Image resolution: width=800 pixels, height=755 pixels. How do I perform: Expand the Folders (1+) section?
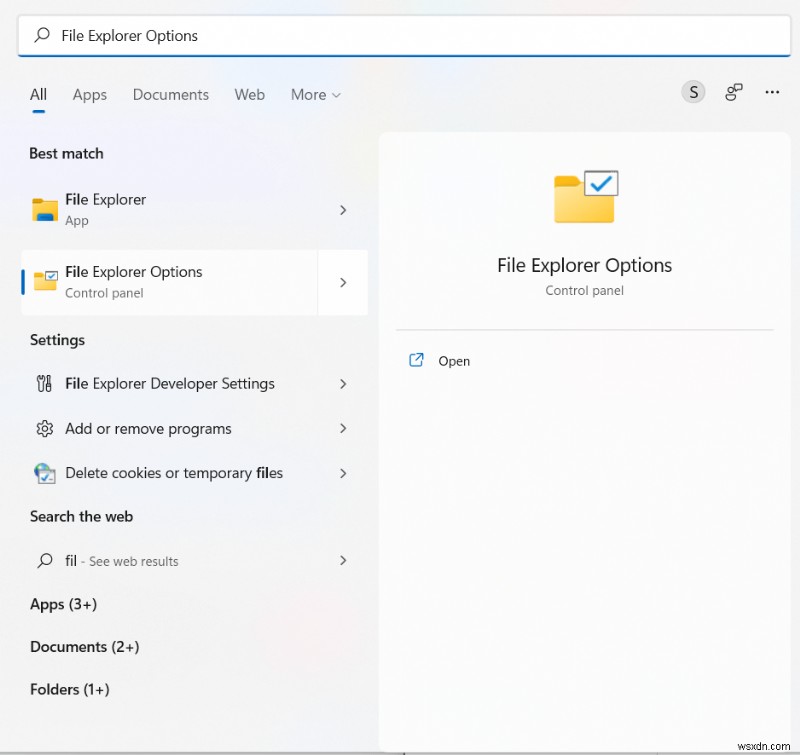(70, 689)
